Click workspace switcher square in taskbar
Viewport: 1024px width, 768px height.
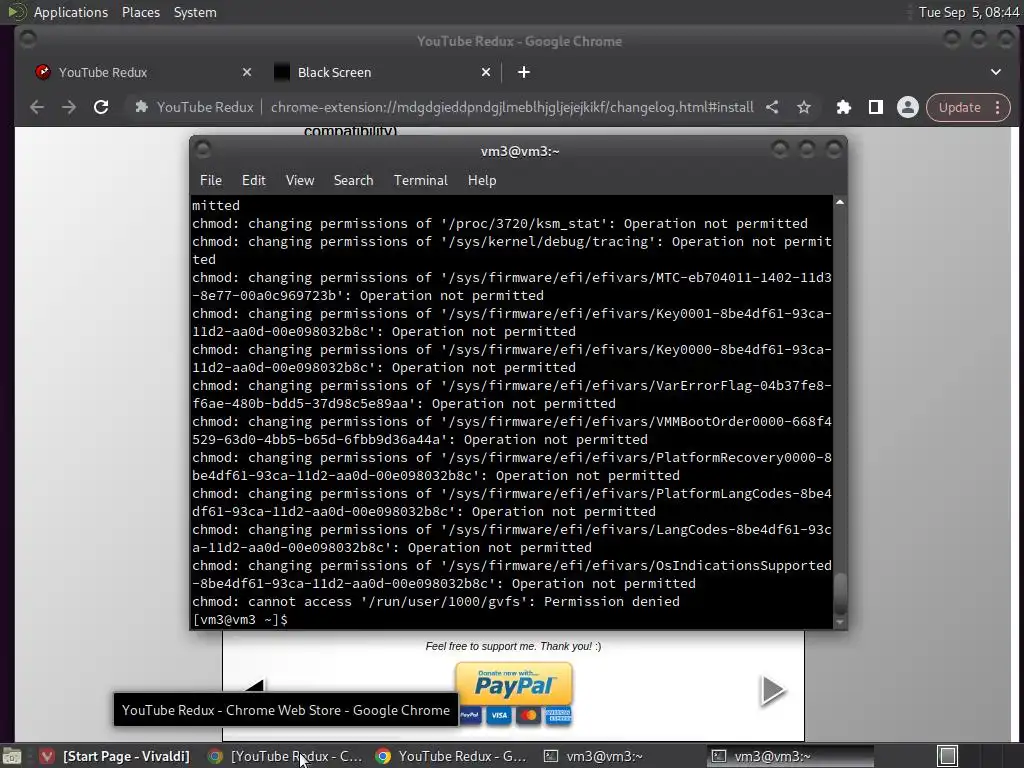pos(948,756)
